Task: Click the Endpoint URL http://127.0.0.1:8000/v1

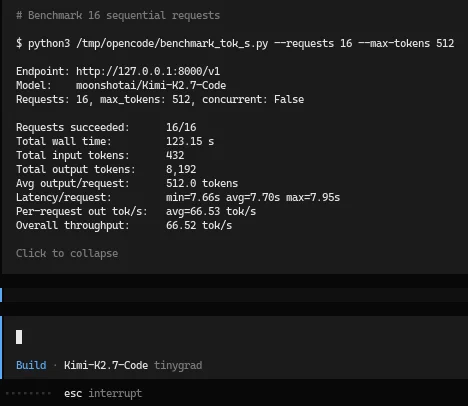Action: pyautogui.click(x=148, y=71)
